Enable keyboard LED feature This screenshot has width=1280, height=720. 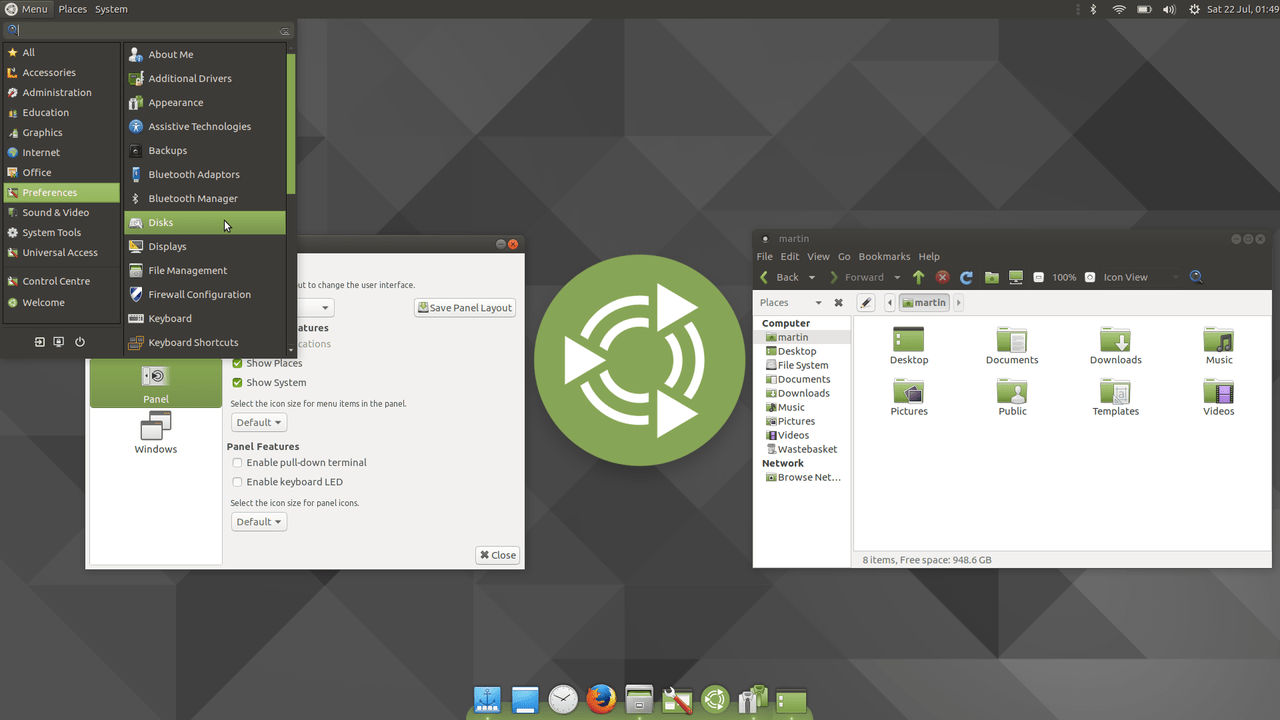237,481
